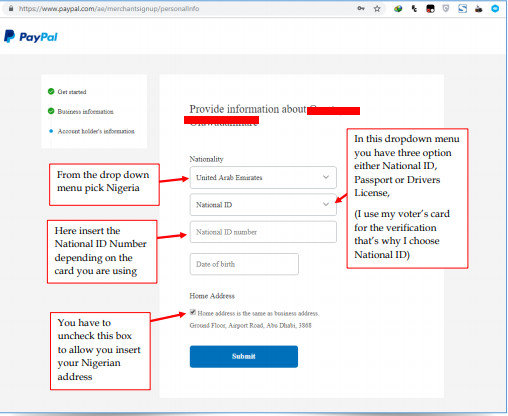The height and width of the screenshot is (416, 508).
Task: Open the blue circular eye extension icon
Action: click(x=495, y=9)
